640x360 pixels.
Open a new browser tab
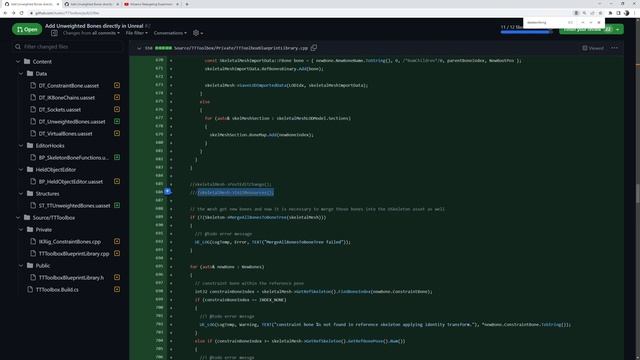[x=187, y=4]
